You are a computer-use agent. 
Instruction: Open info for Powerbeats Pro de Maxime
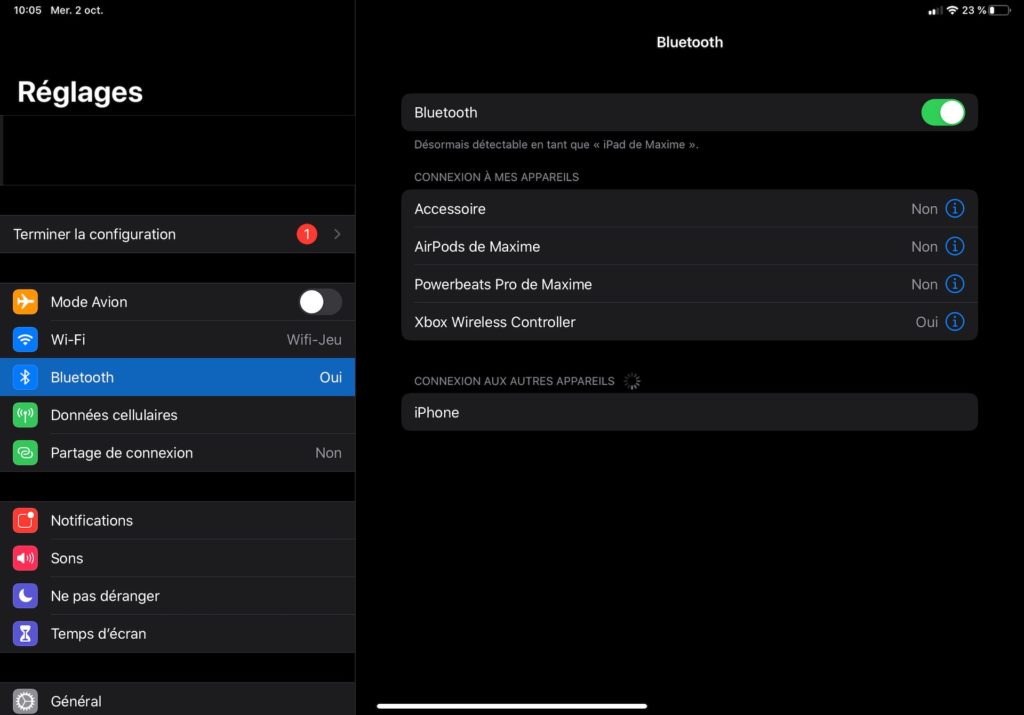(955, 284)
